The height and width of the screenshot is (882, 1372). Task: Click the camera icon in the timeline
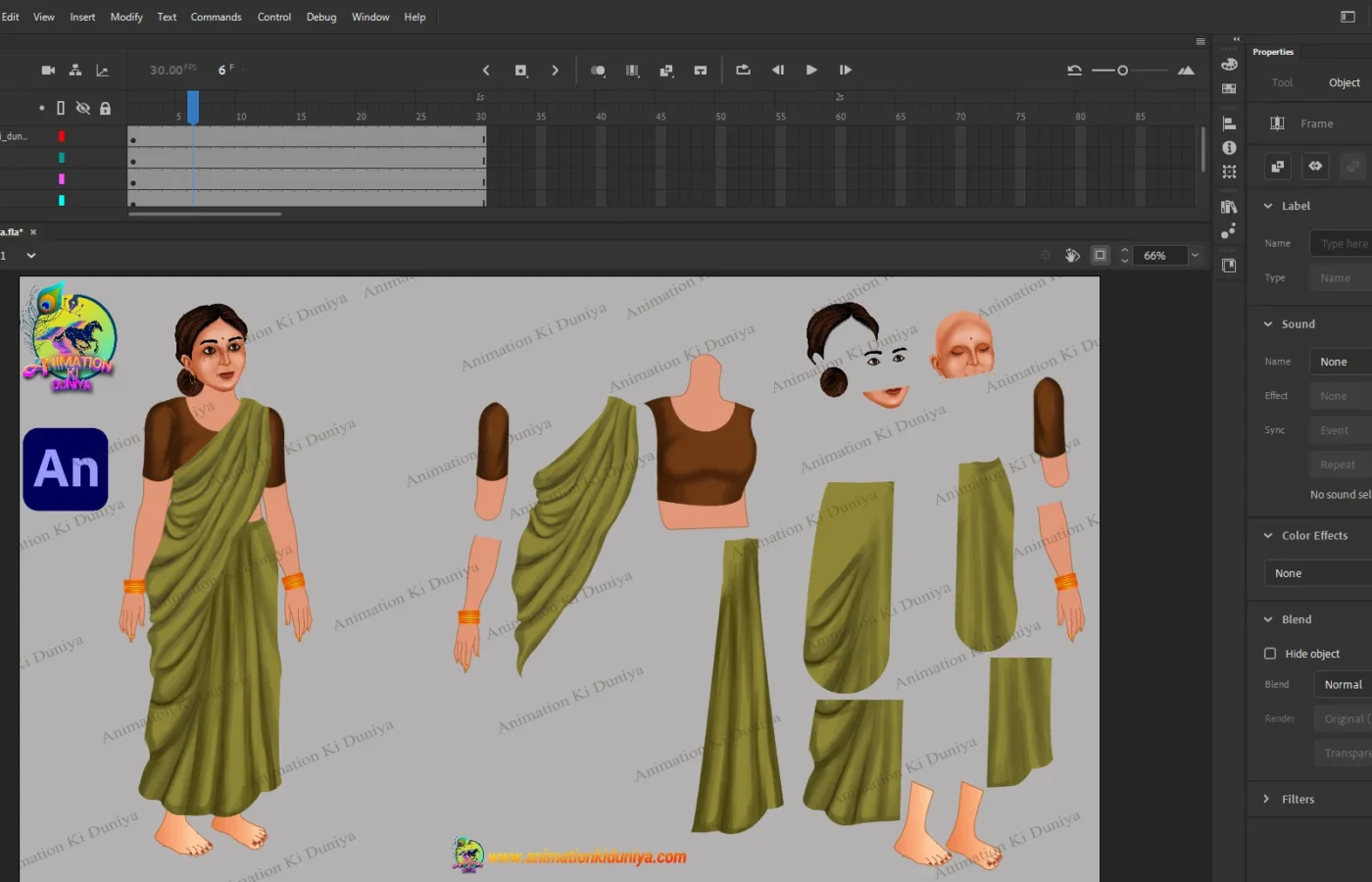48,70
